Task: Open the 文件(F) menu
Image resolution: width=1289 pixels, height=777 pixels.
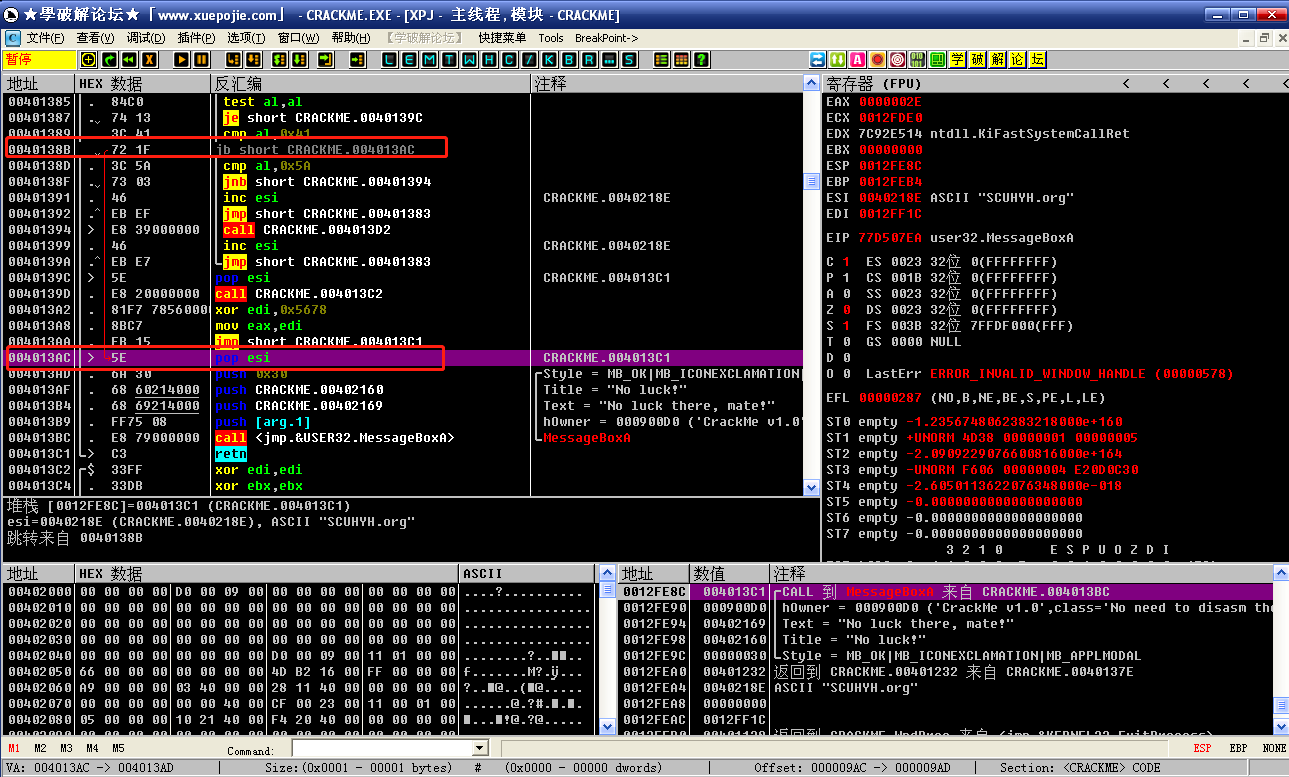Action: [x=45, y=38]
